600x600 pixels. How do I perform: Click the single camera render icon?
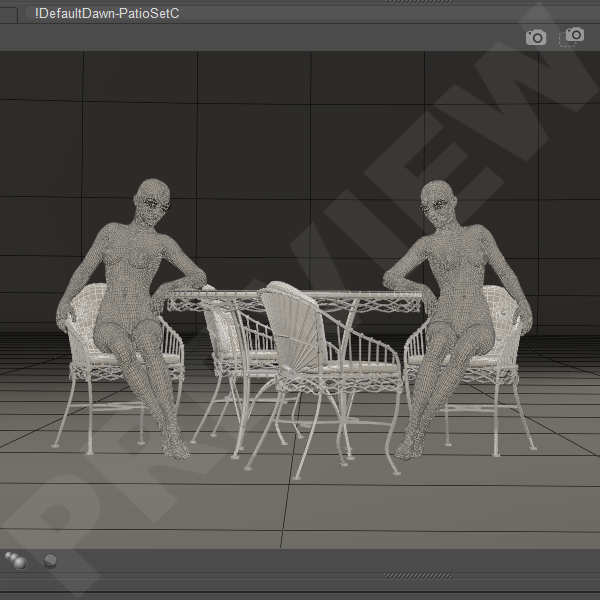click(536, 37)
